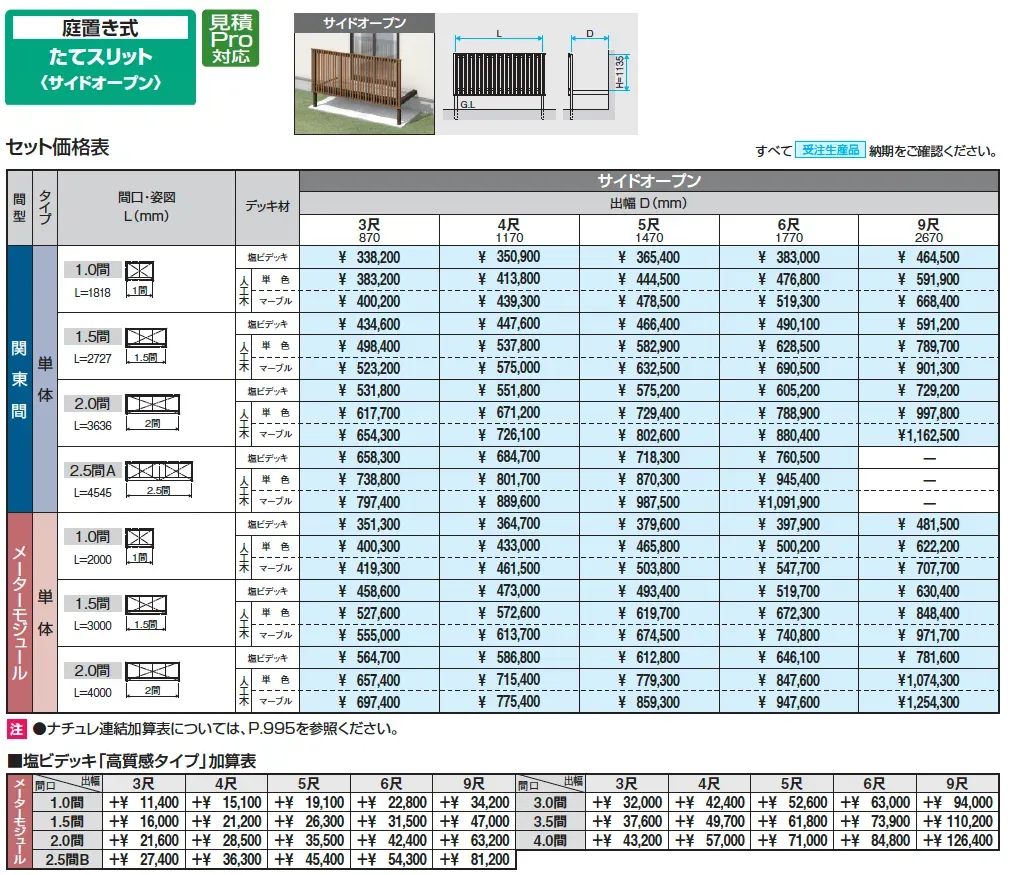Screen dimensions: 1010x875
Task: Click the 4.0間 row label
Action: tap(550, 841)
